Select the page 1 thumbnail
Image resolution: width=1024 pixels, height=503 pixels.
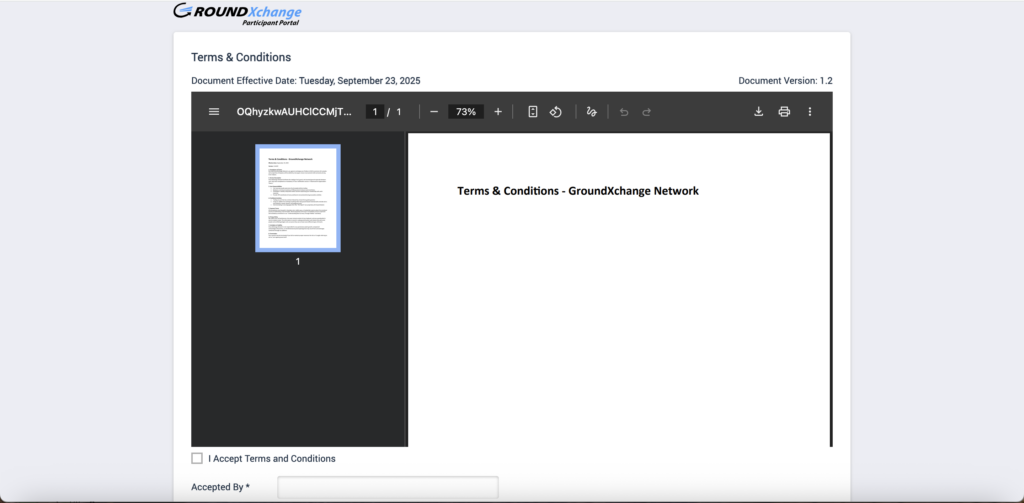tap(298, 197)
